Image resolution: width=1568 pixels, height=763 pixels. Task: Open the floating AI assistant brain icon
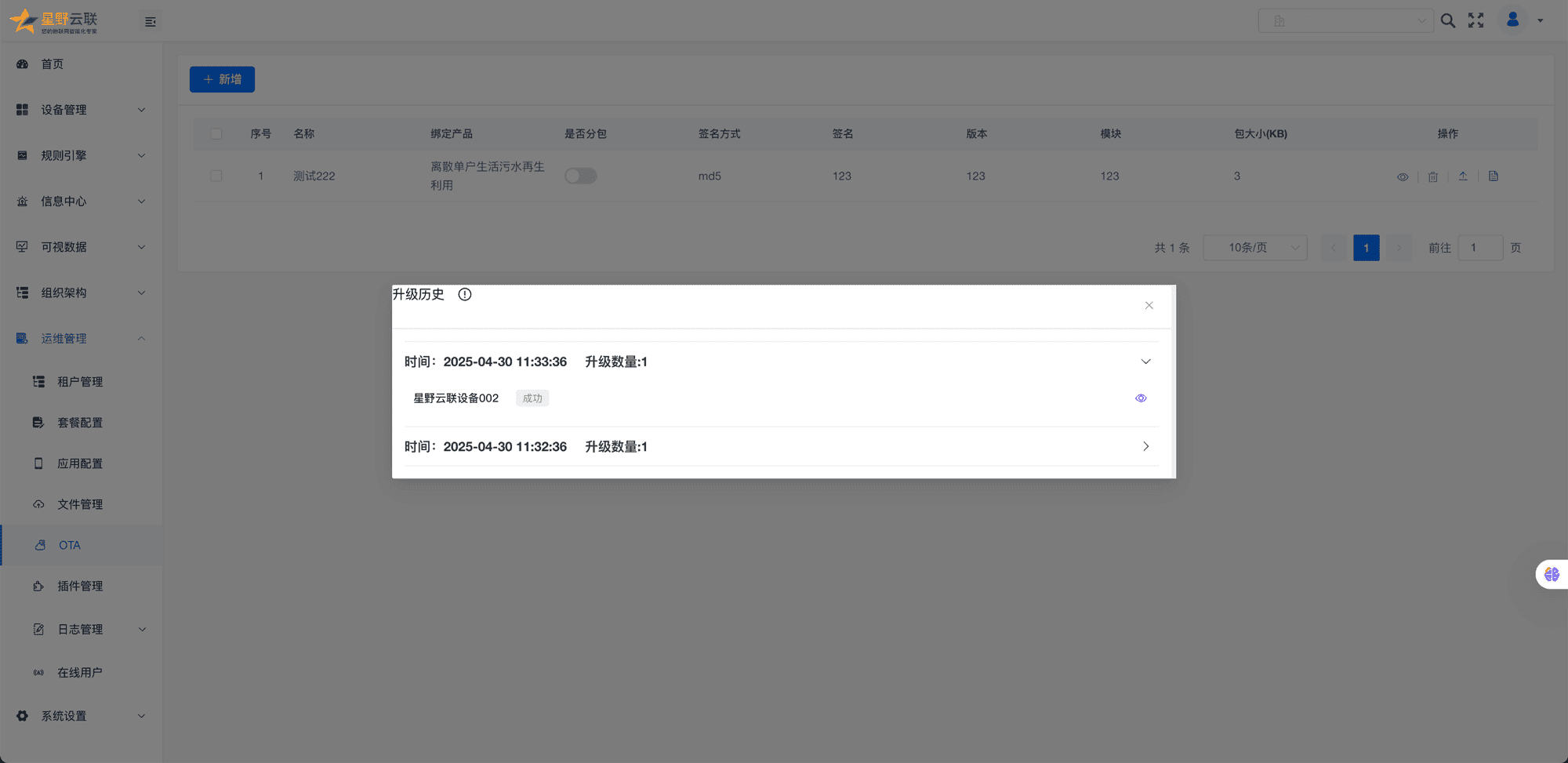pyautogui.click(x=1552, y=575)
